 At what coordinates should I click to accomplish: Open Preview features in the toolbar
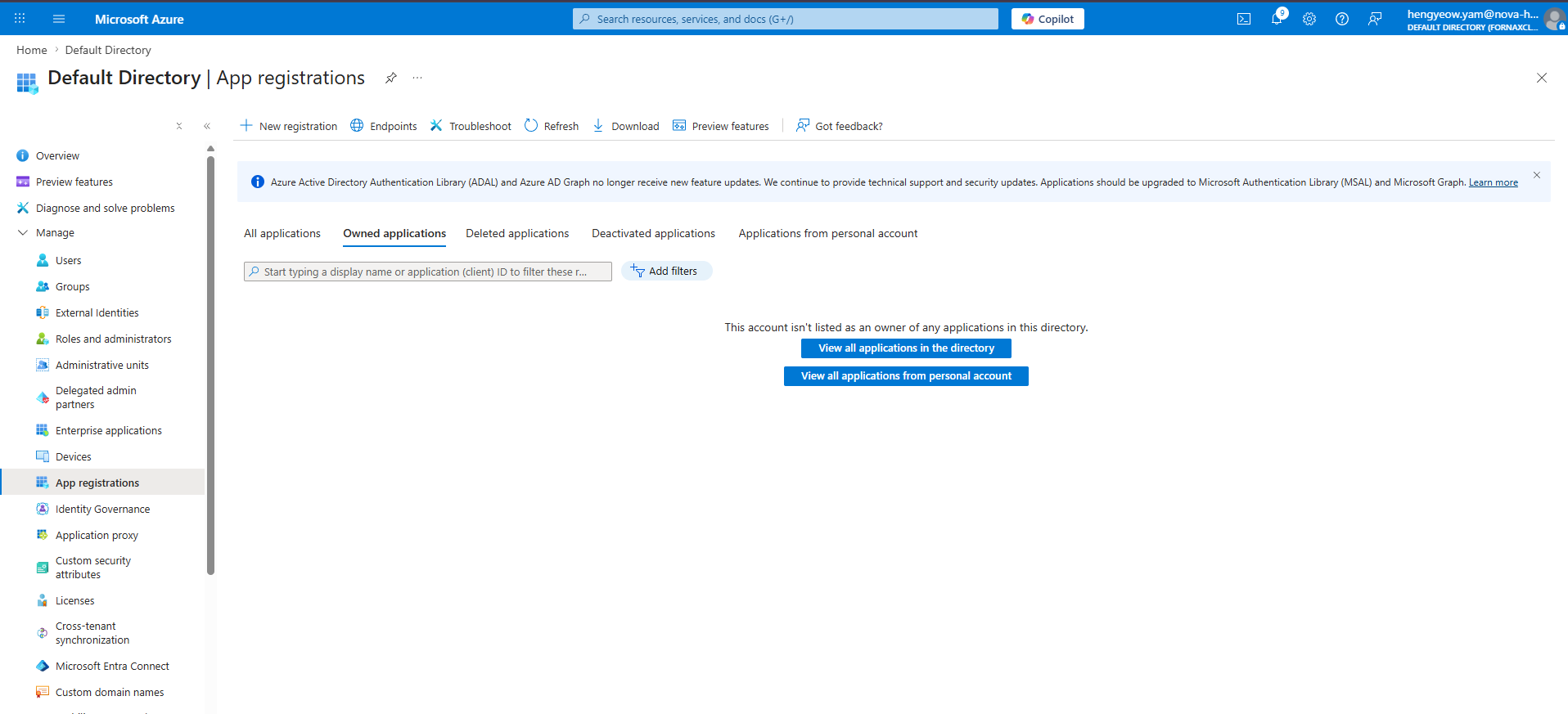pyautogui.click(x=721, y=126)
